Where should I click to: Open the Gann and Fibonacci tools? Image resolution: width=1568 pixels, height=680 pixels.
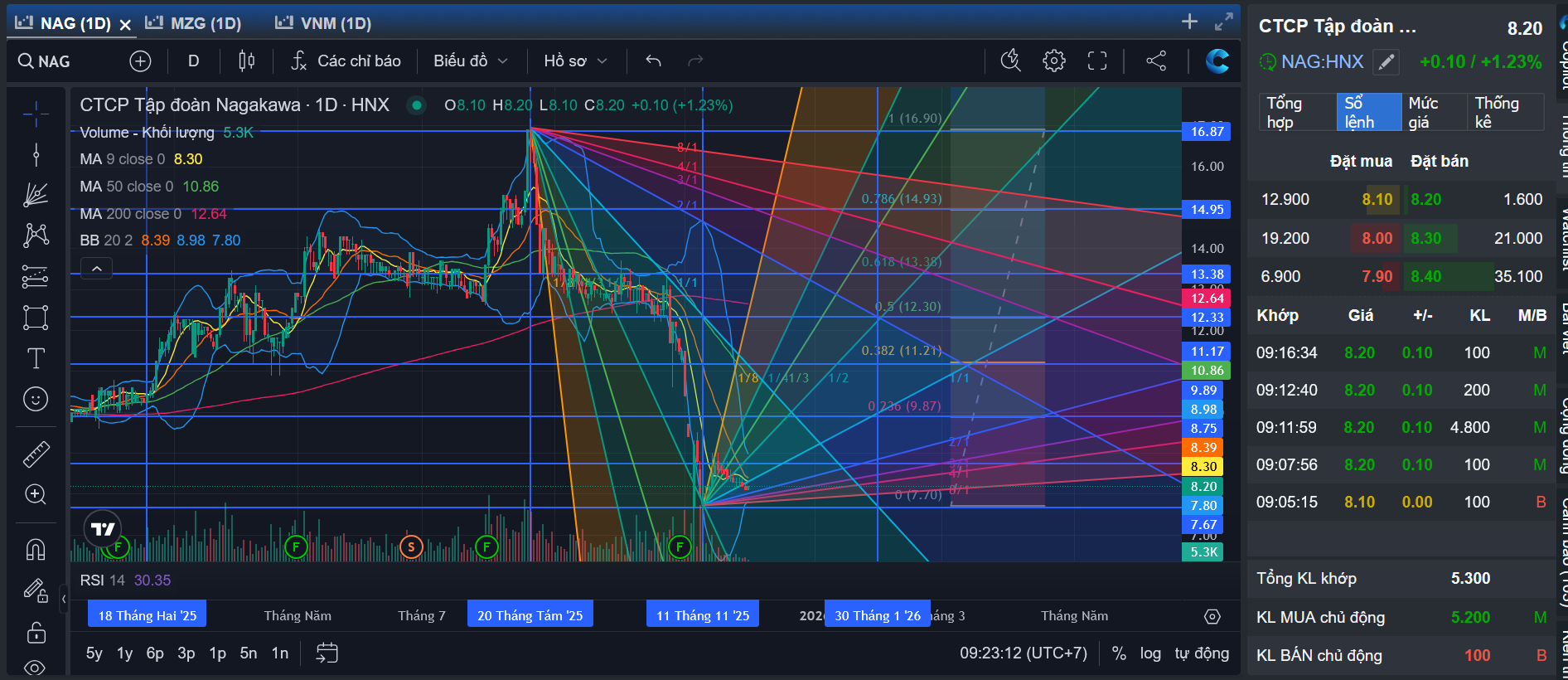click(x=36, y=195)
